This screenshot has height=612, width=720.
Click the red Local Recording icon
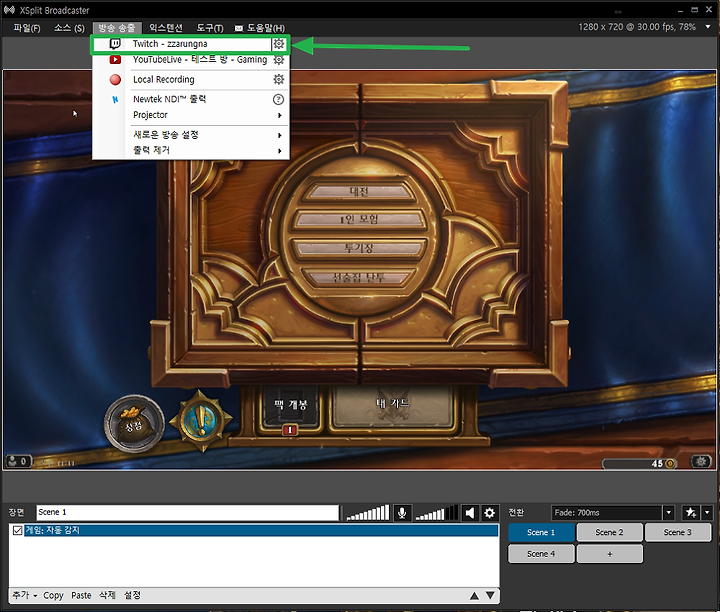pyautogui.click(x=115, y=80)
